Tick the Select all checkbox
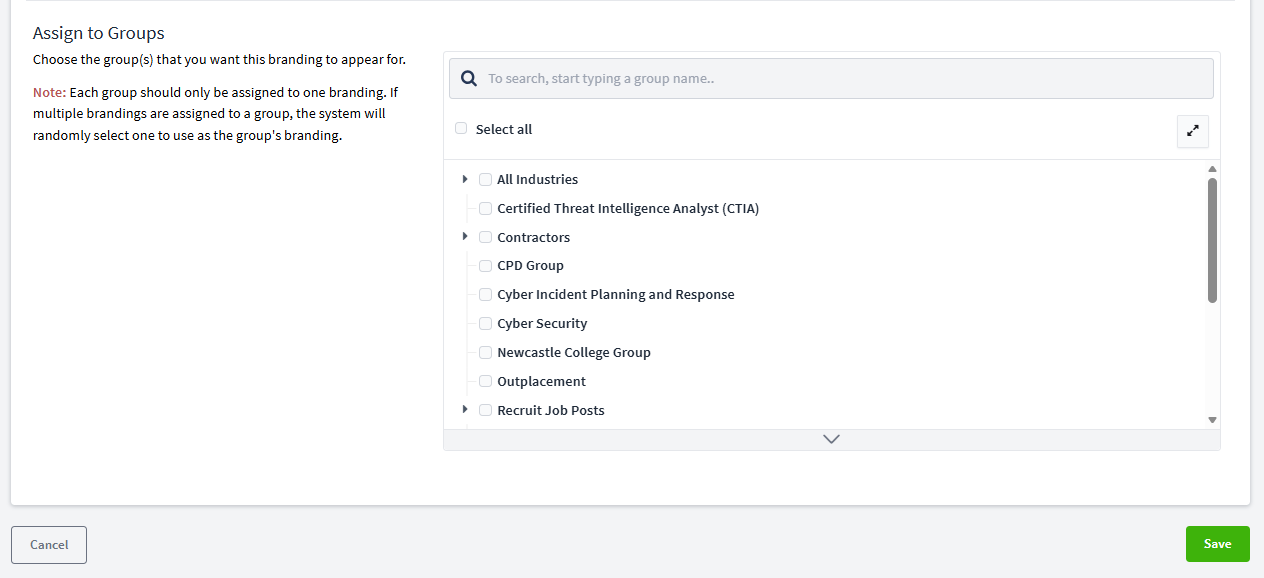Viewport: 1264px width, 578px height. 461,128
